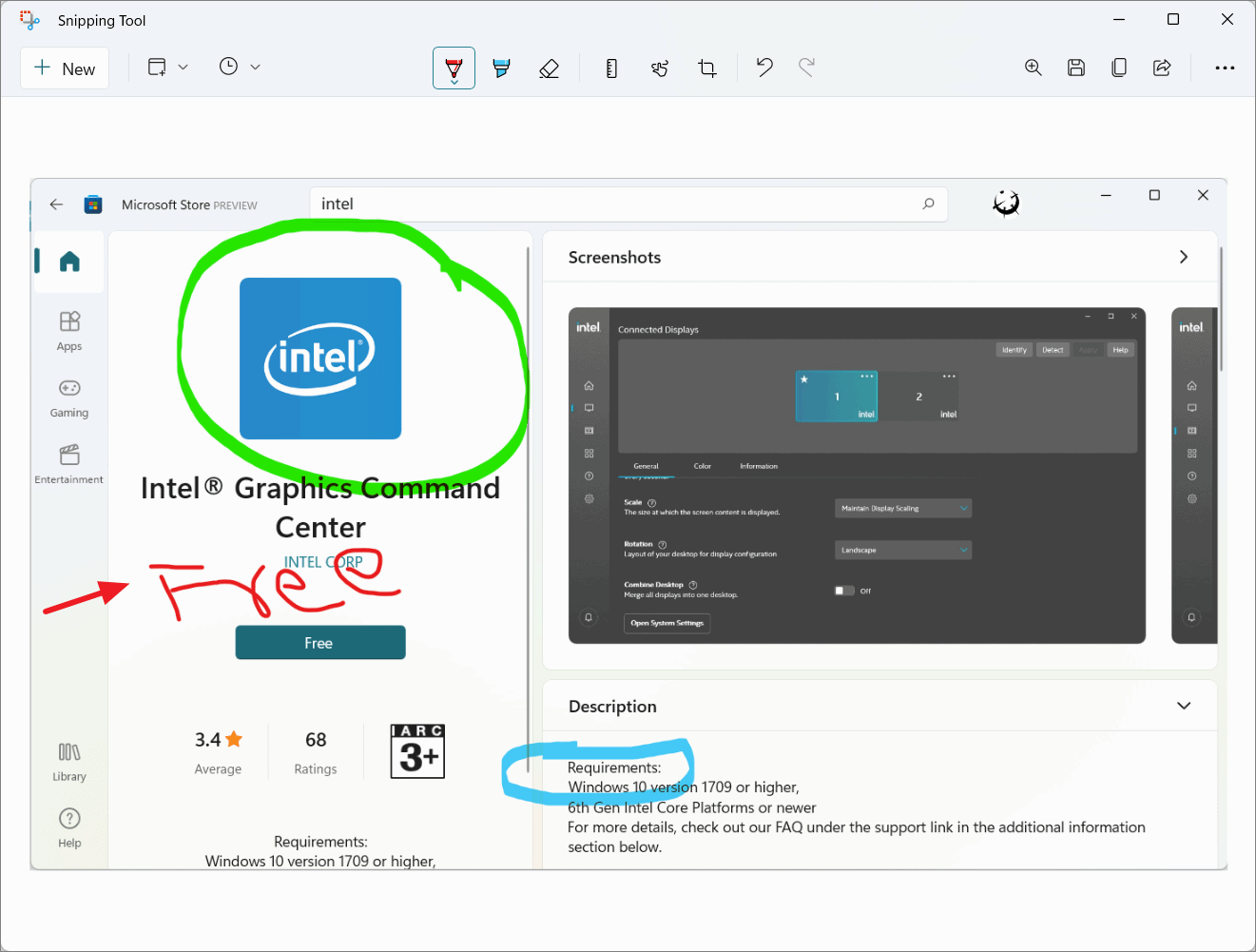Open the second partially visible screenshot
1256x952 pixels.
[x=1194, y=476]
